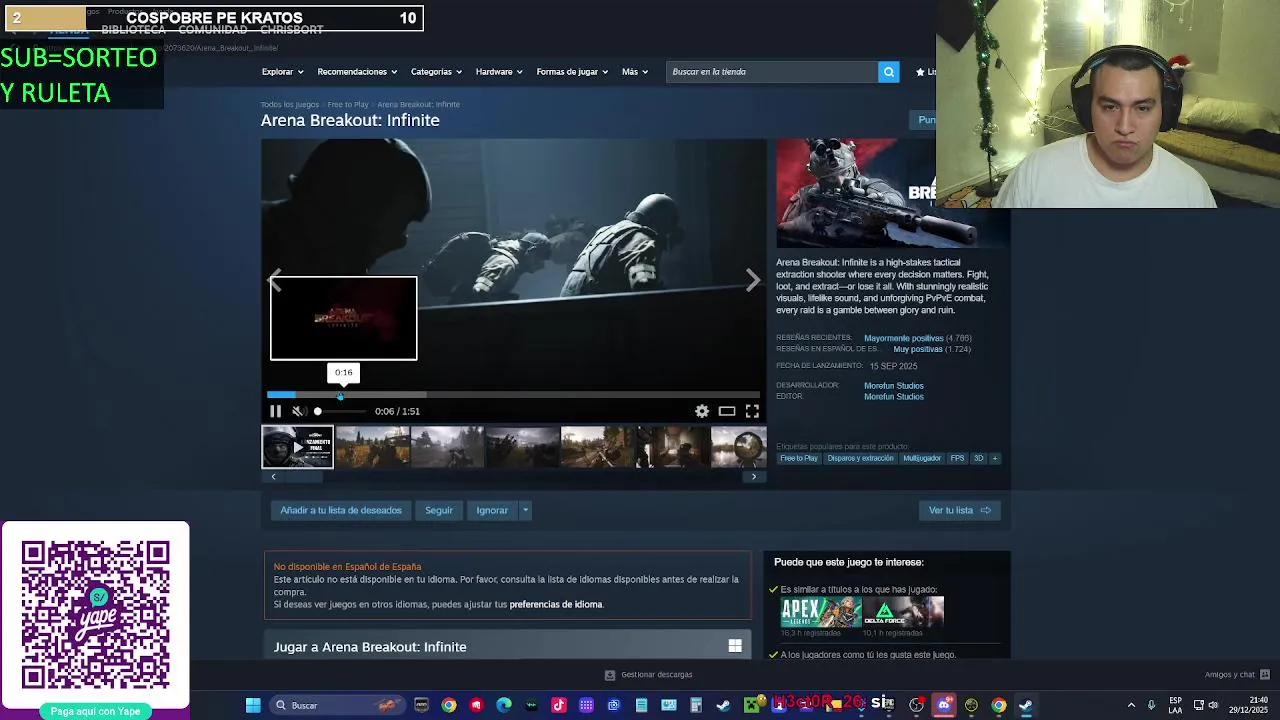Click the Seguir button

click(439, 510)
